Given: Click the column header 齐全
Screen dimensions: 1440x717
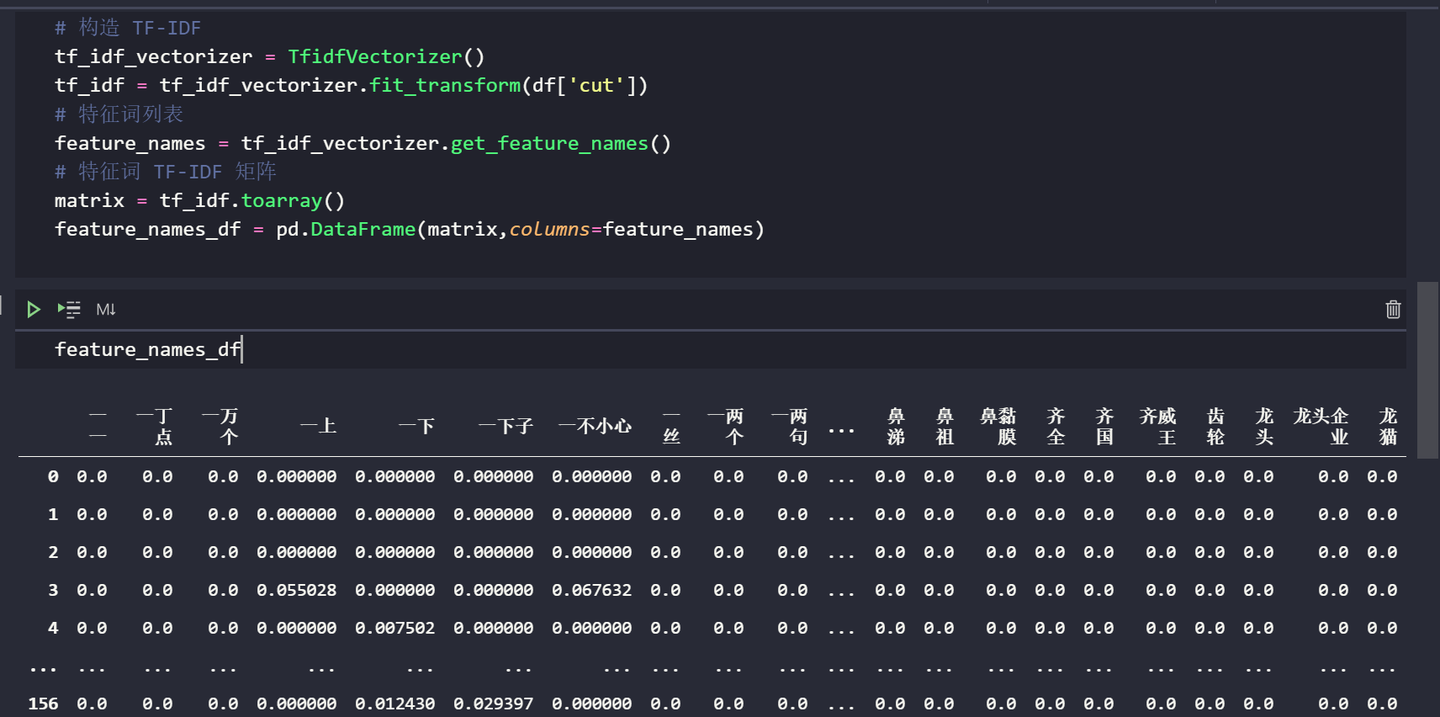Looking at the screenshot, I should [x=1056, y=427].
